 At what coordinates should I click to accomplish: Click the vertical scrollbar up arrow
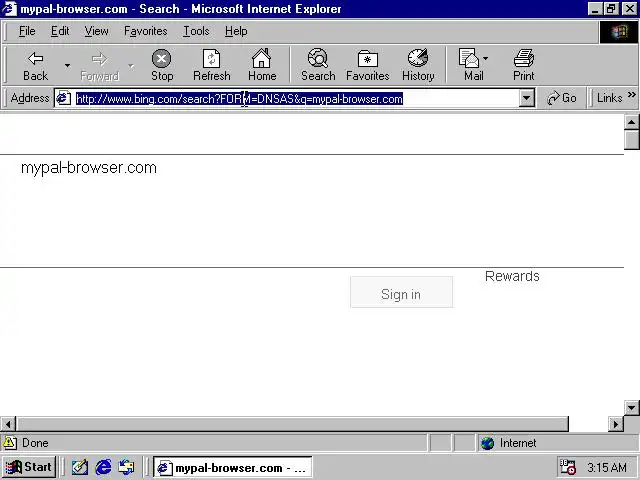coord(631,122)
